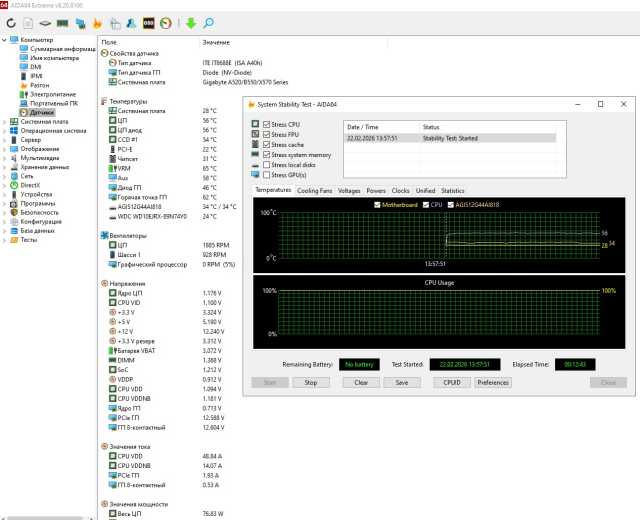Image resolution: width=640 pixels, height=520 pixels.
Task: Click the user accounts toolbar icon
Action: [x=130, y=23]
